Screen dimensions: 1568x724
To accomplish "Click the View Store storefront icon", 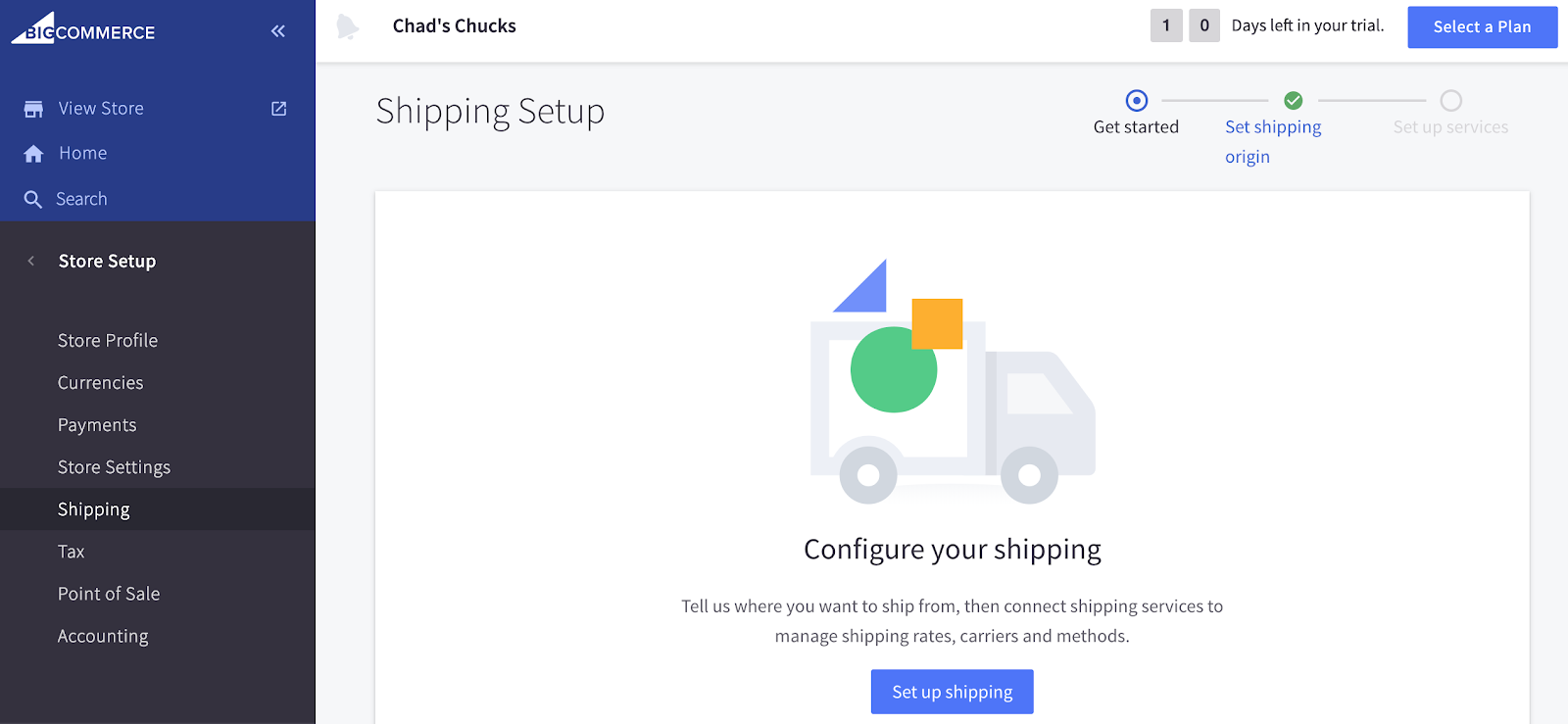I will tap(33, 109).
